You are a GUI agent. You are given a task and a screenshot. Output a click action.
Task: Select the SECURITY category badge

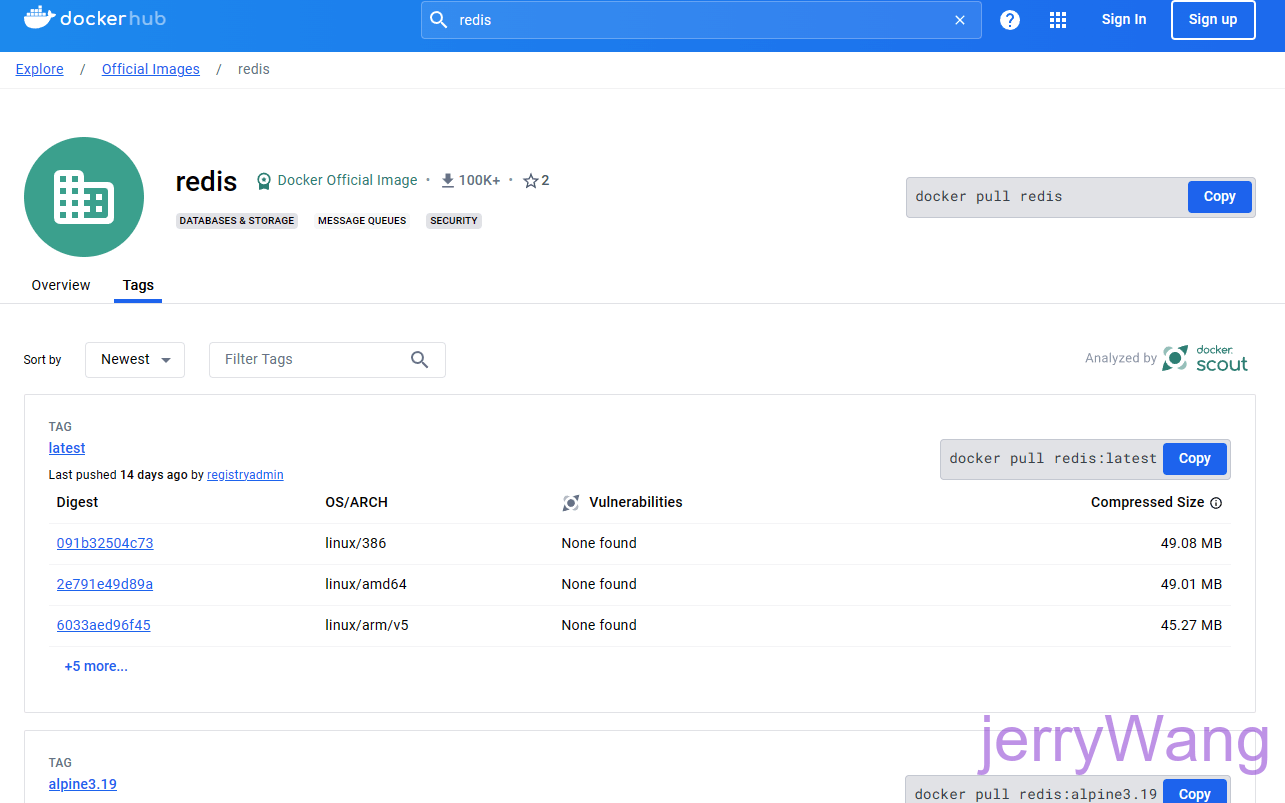point(453,220)
